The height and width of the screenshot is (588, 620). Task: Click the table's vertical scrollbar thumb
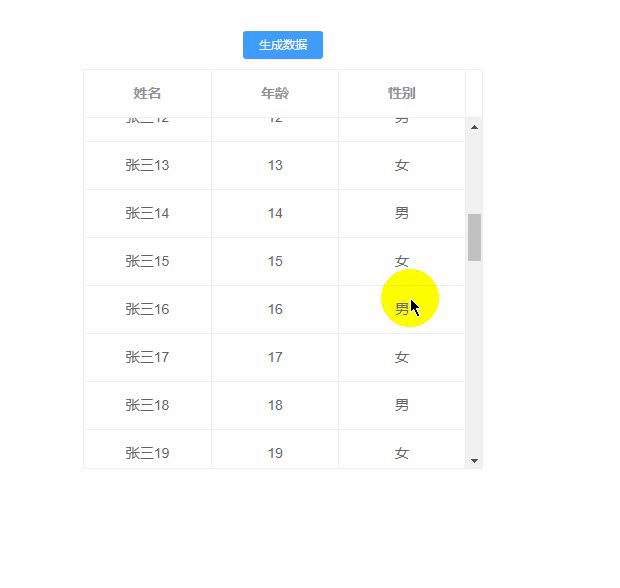tap(474, 237)
